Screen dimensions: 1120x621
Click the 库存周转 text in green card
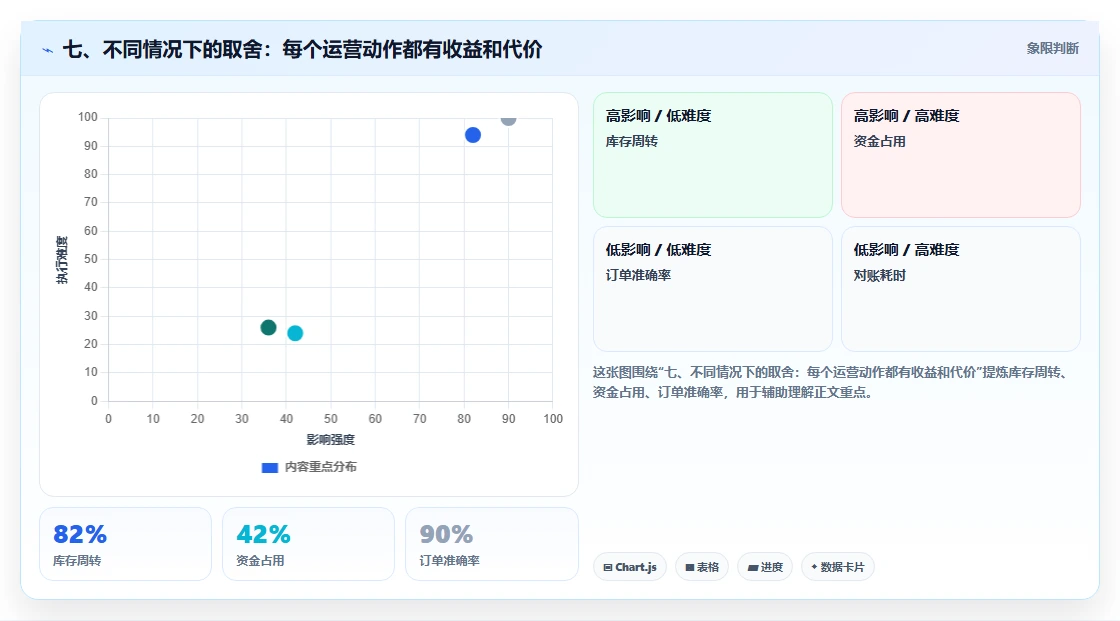[x=631, y=141]
